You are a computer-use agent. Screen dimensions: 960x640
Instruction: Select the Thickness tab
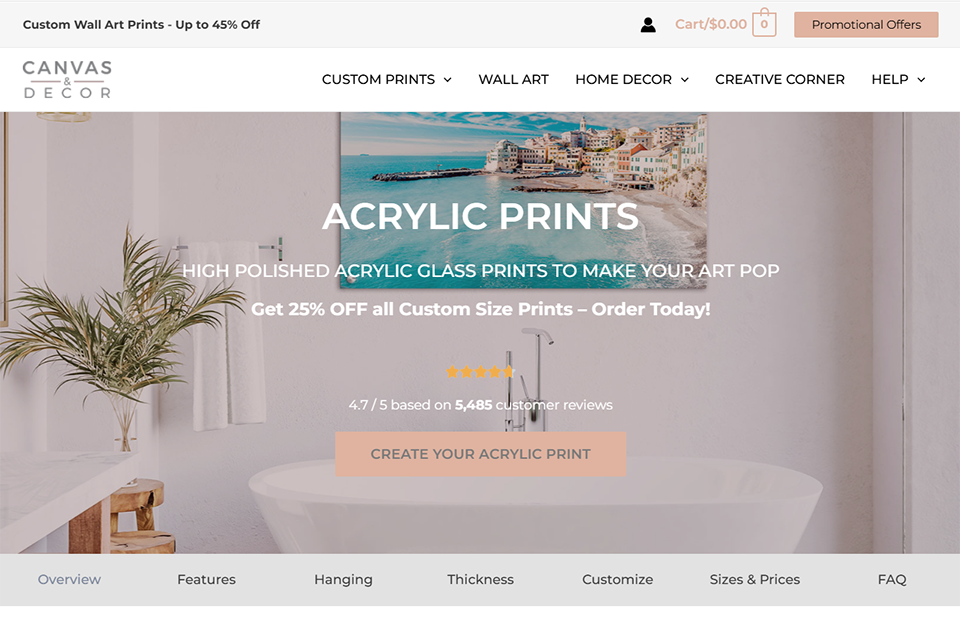(481, 579)
